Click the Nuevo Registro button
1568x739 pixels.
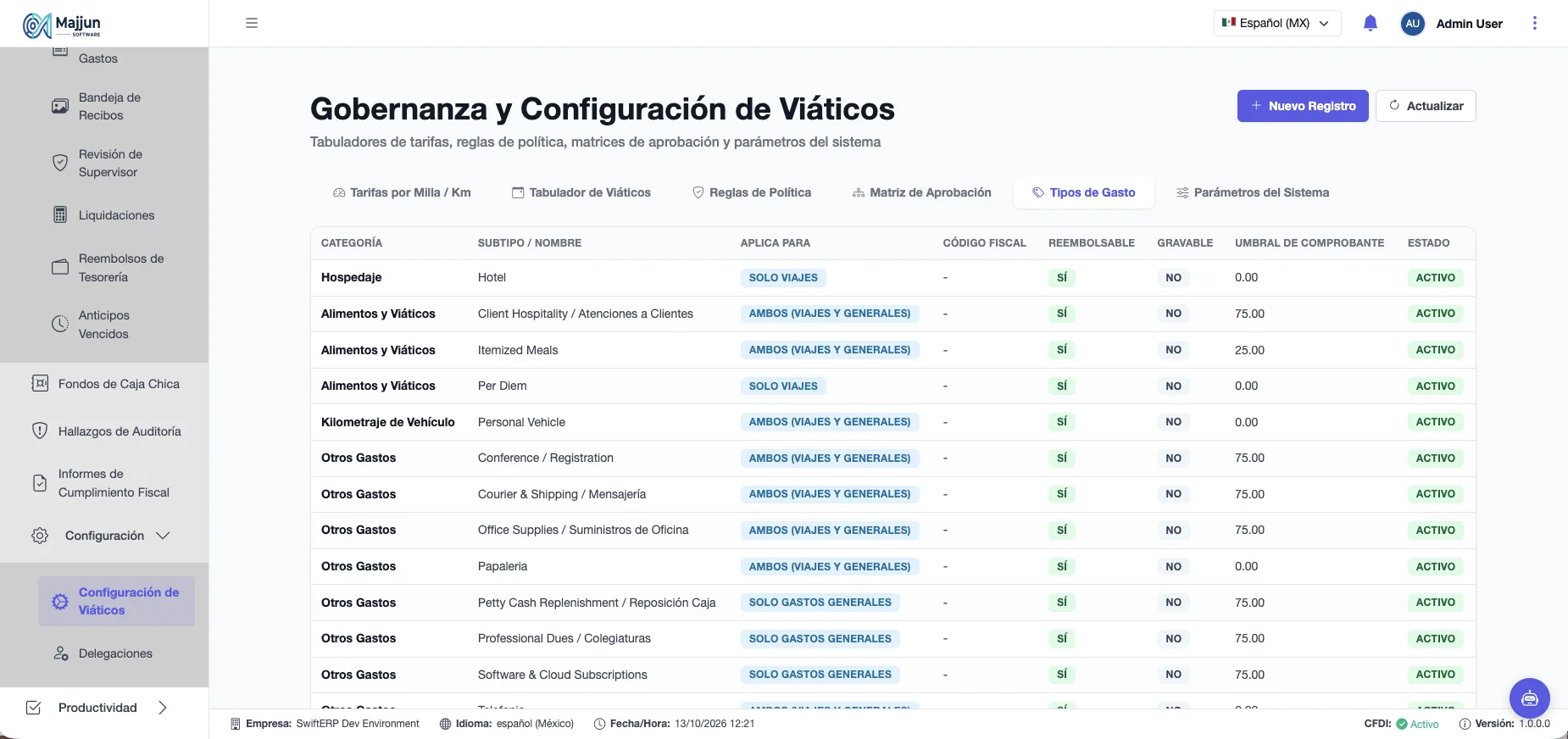pos(1303,106)
